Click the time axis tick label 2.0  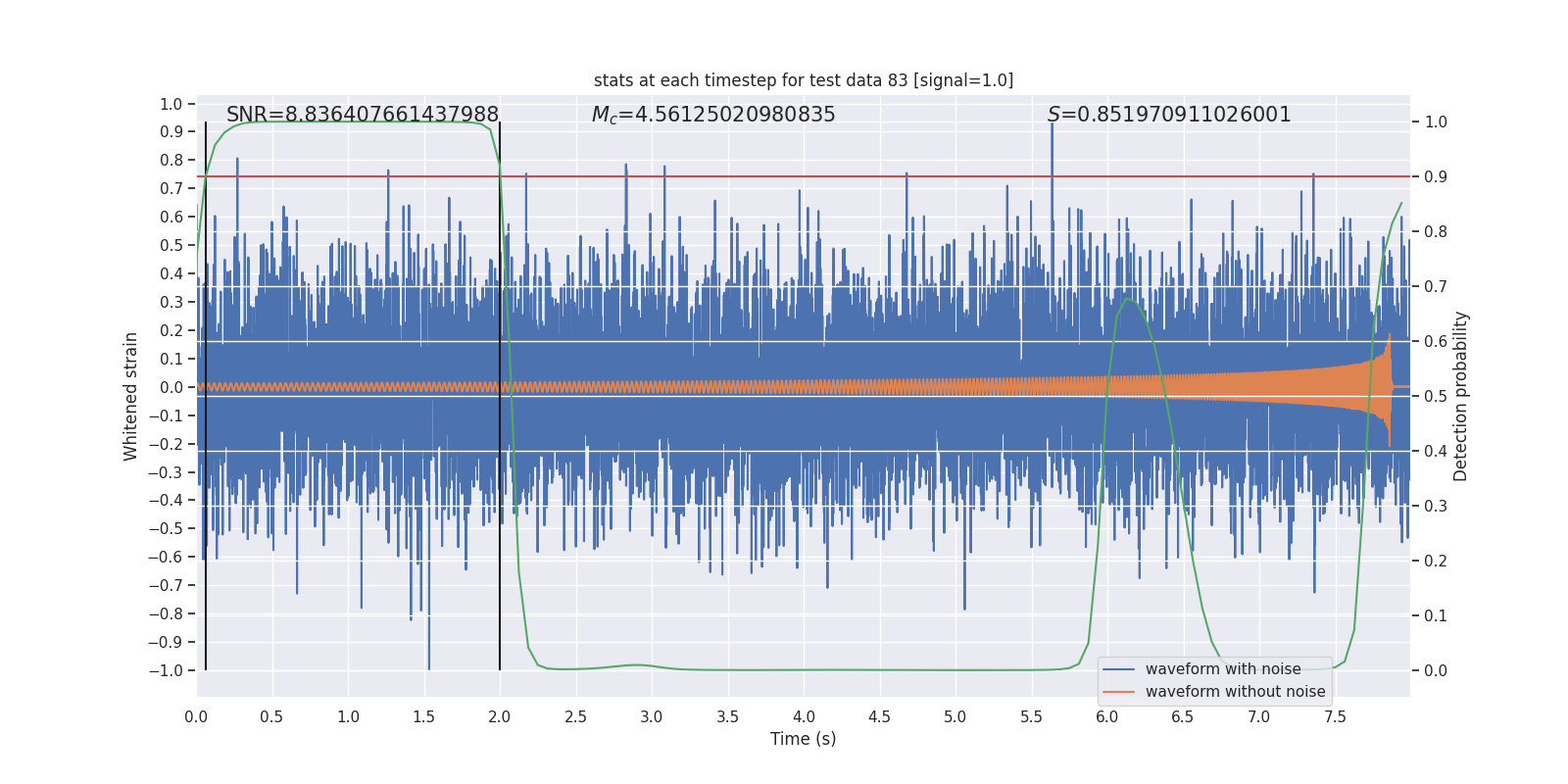point(500,716)
